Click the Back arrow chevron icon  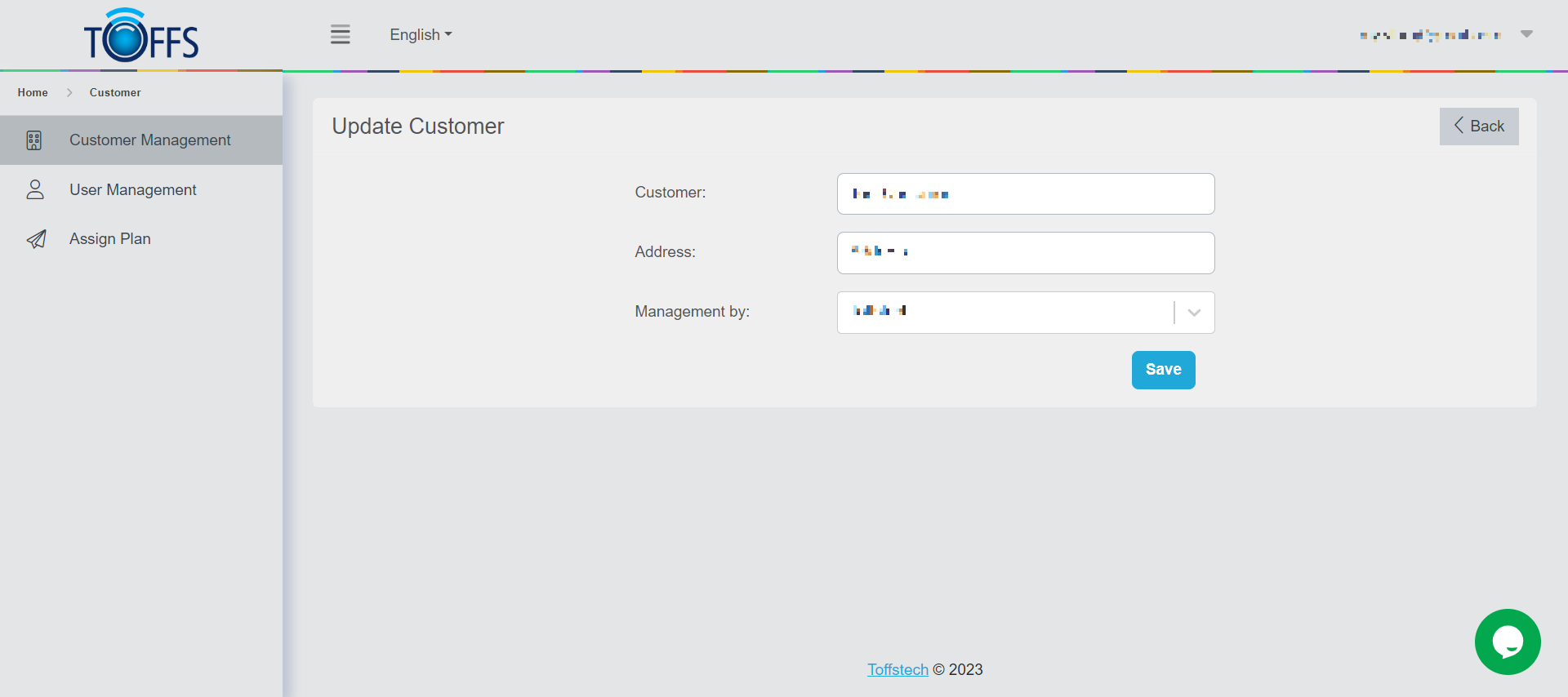tap(1459, 126)
